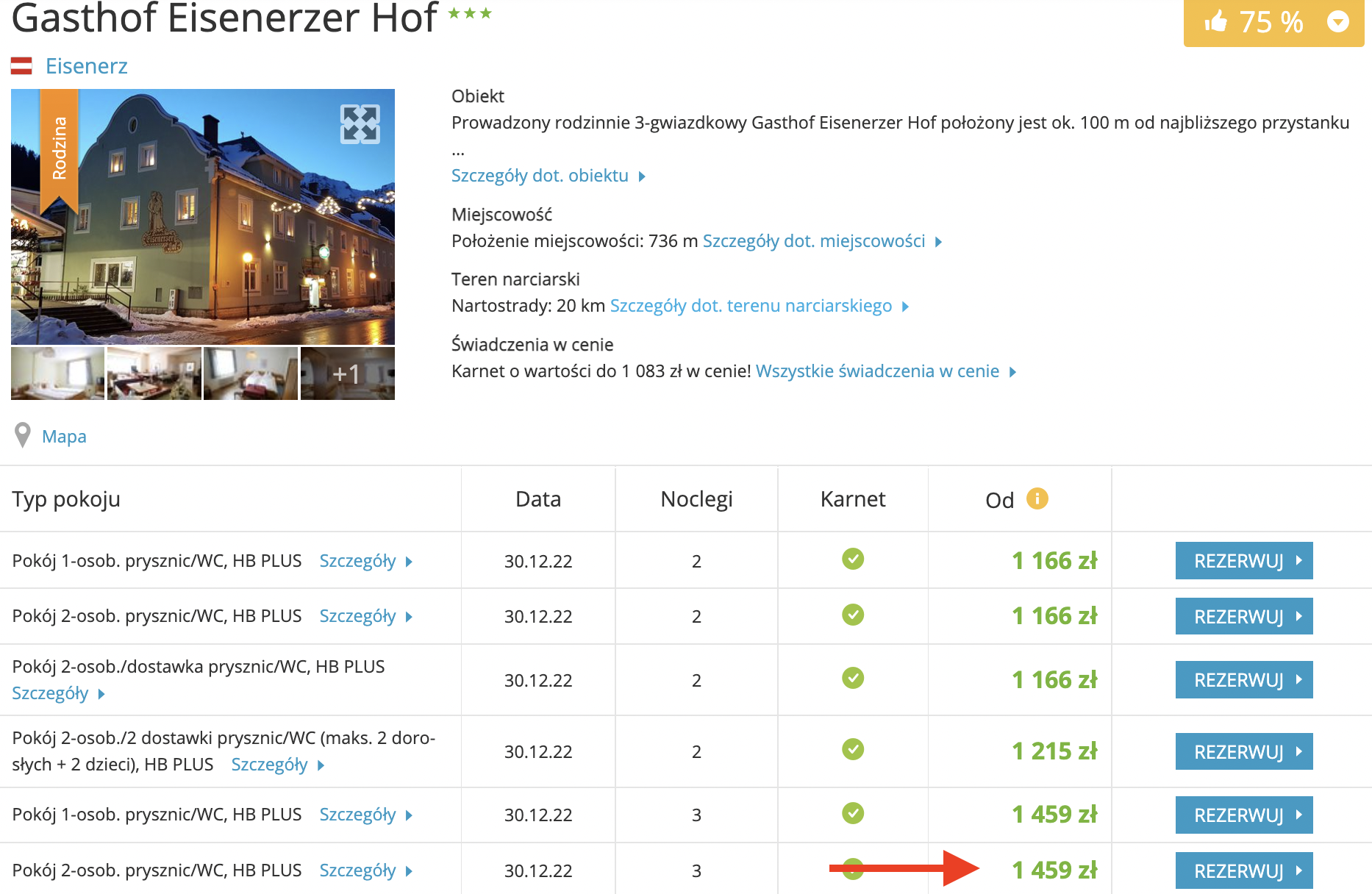This screenshot has height=894, width=1372.
Task: Select the first bedroom thumbnail
Action: [58, 373]
